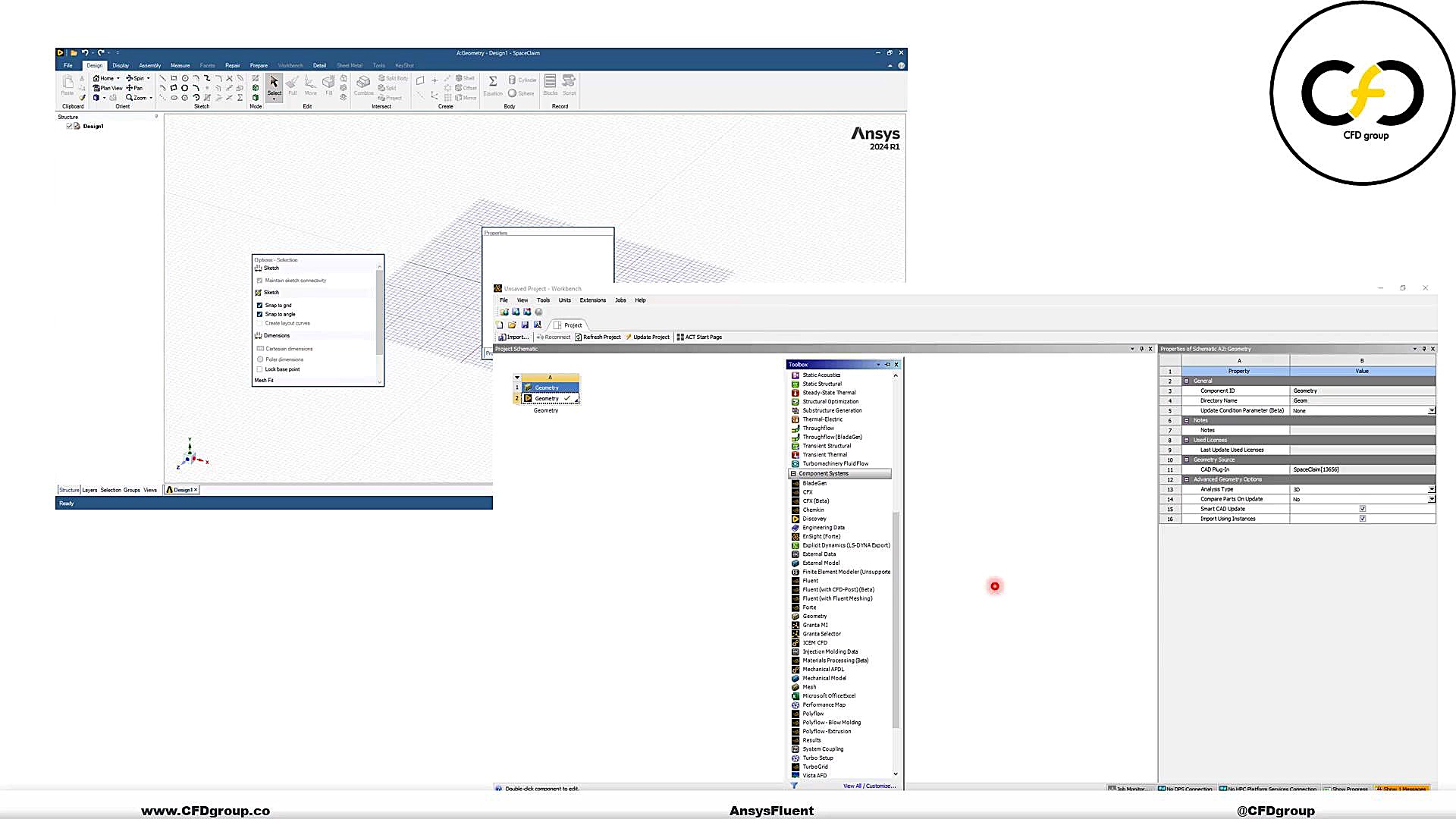Image resolution: width=1456 pixels, height=819 pixels.
Task: Switch to the Layers tab in SpaceClaim
Action: click(89, 490)
